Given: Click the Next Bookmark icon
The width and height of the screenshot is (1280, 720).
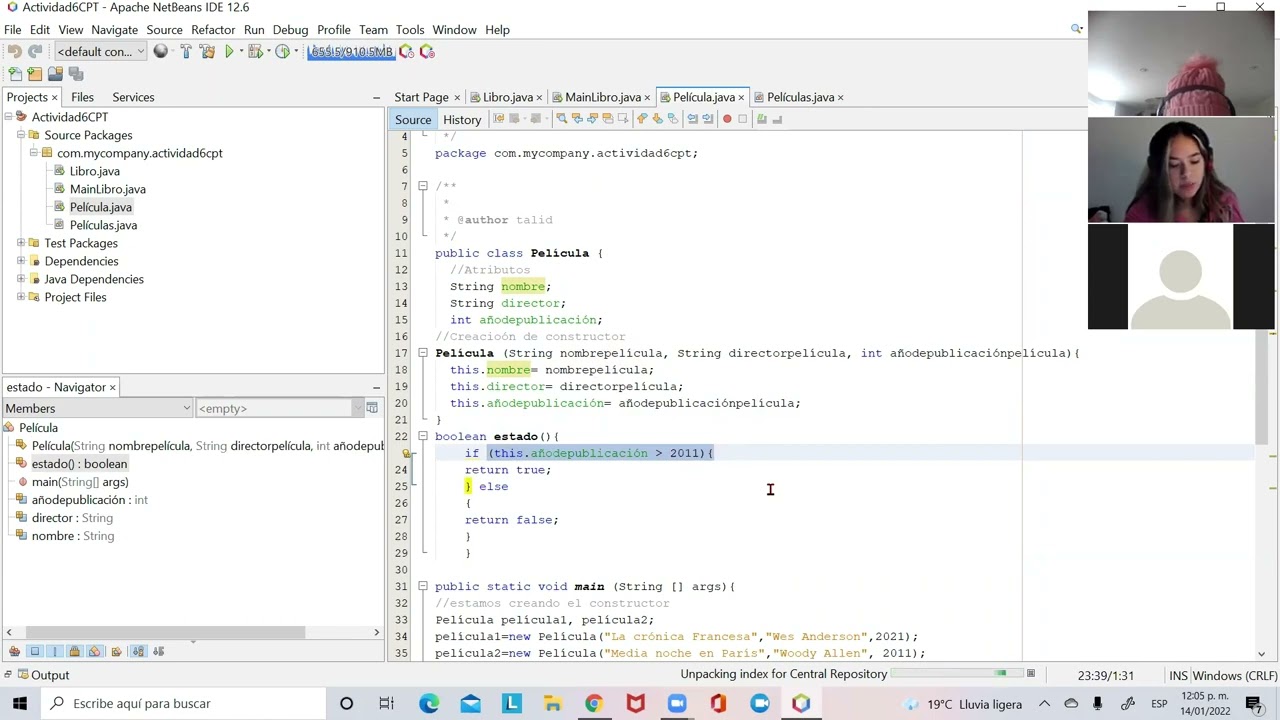Looking at the screenshot, I should coord(657,119).
